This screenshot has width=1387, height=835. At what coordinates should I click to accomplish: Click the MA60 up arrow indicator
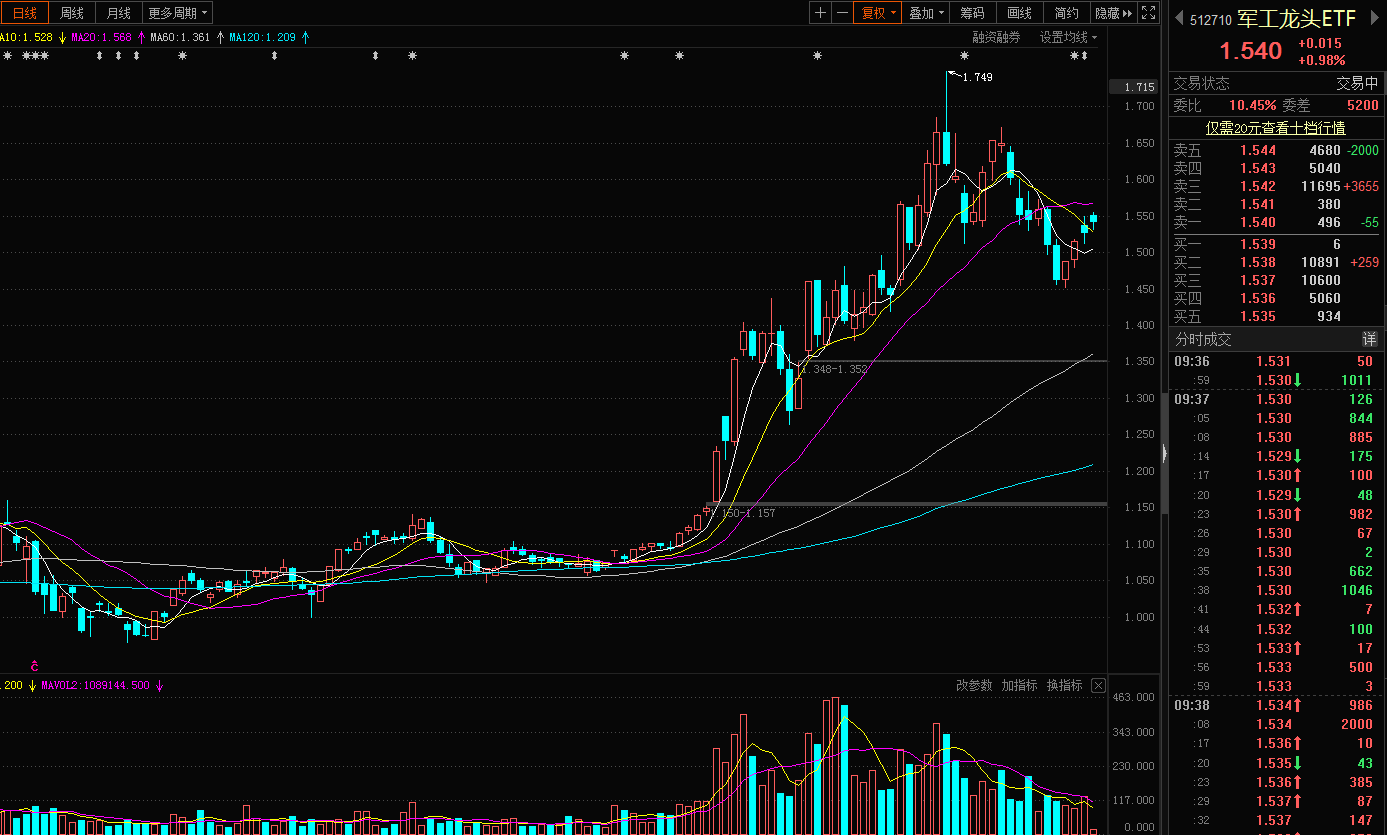coord(220,37)
